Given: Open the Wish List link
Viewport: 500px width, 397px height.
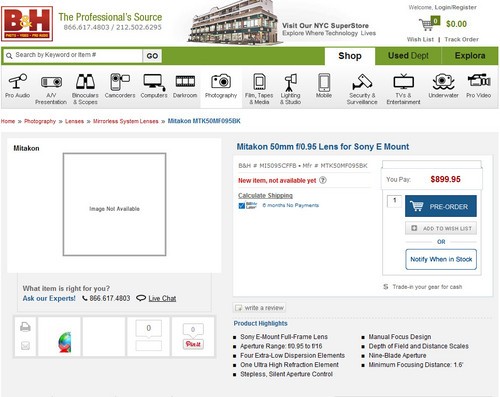Looking at the screenshot, I should 420,39.
